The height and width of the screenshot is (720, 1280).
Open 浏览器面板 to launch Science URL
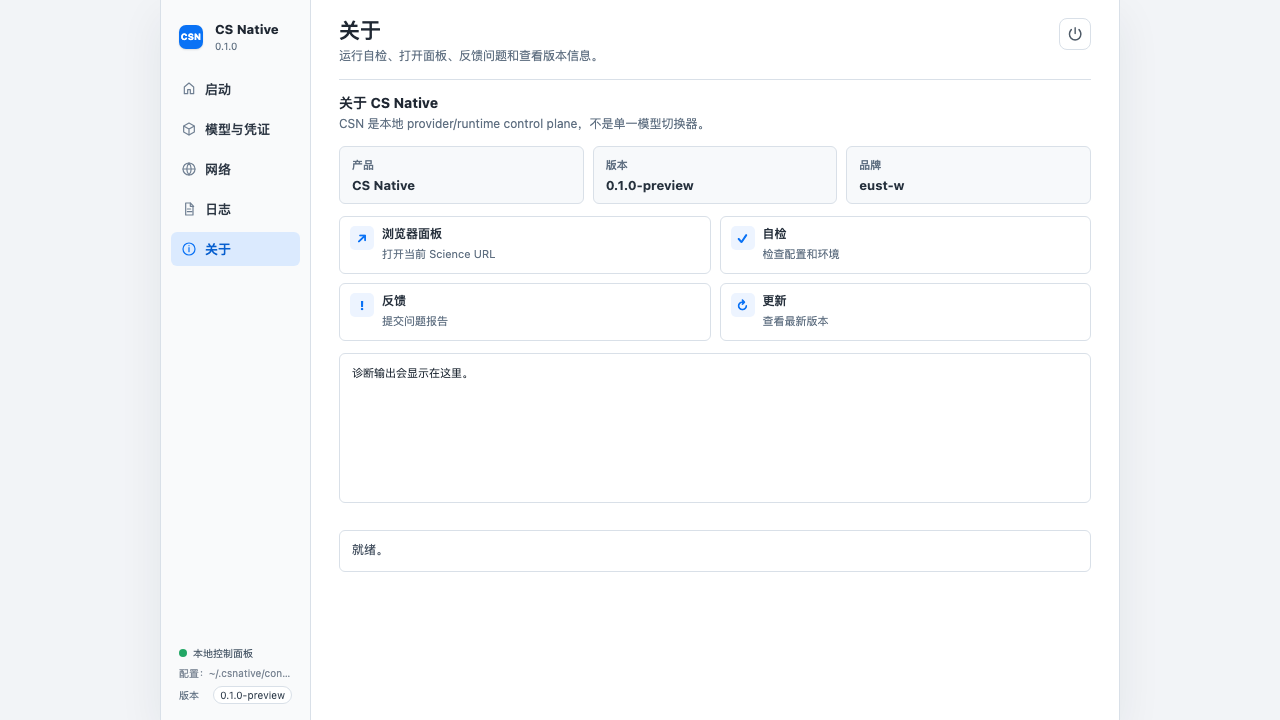coord(525,245)
